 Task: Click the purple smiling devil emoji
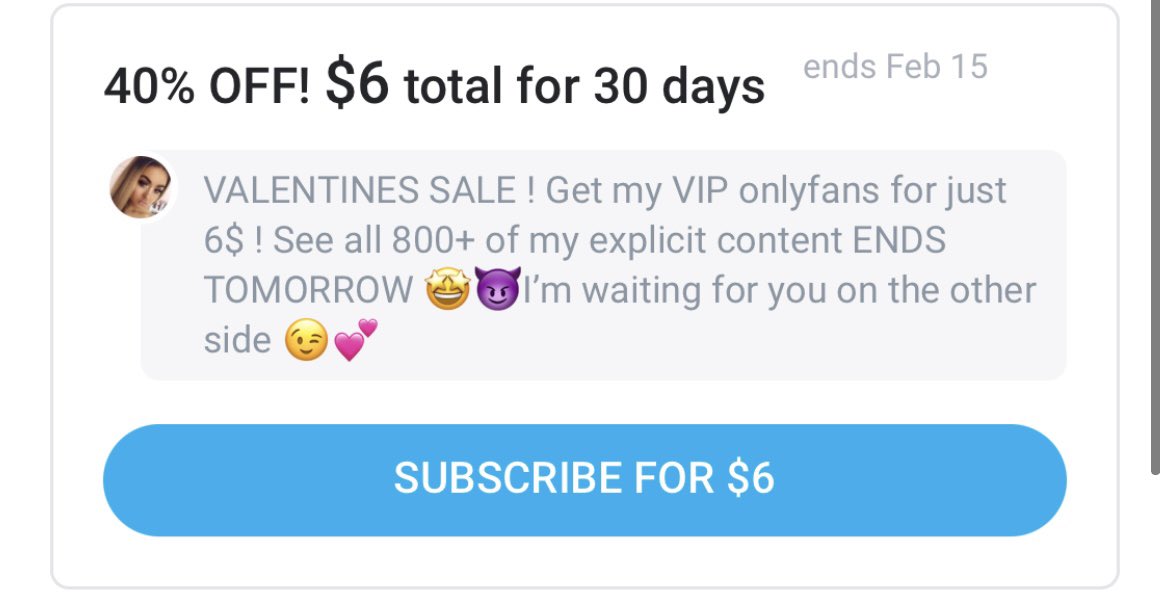point(498,290)
